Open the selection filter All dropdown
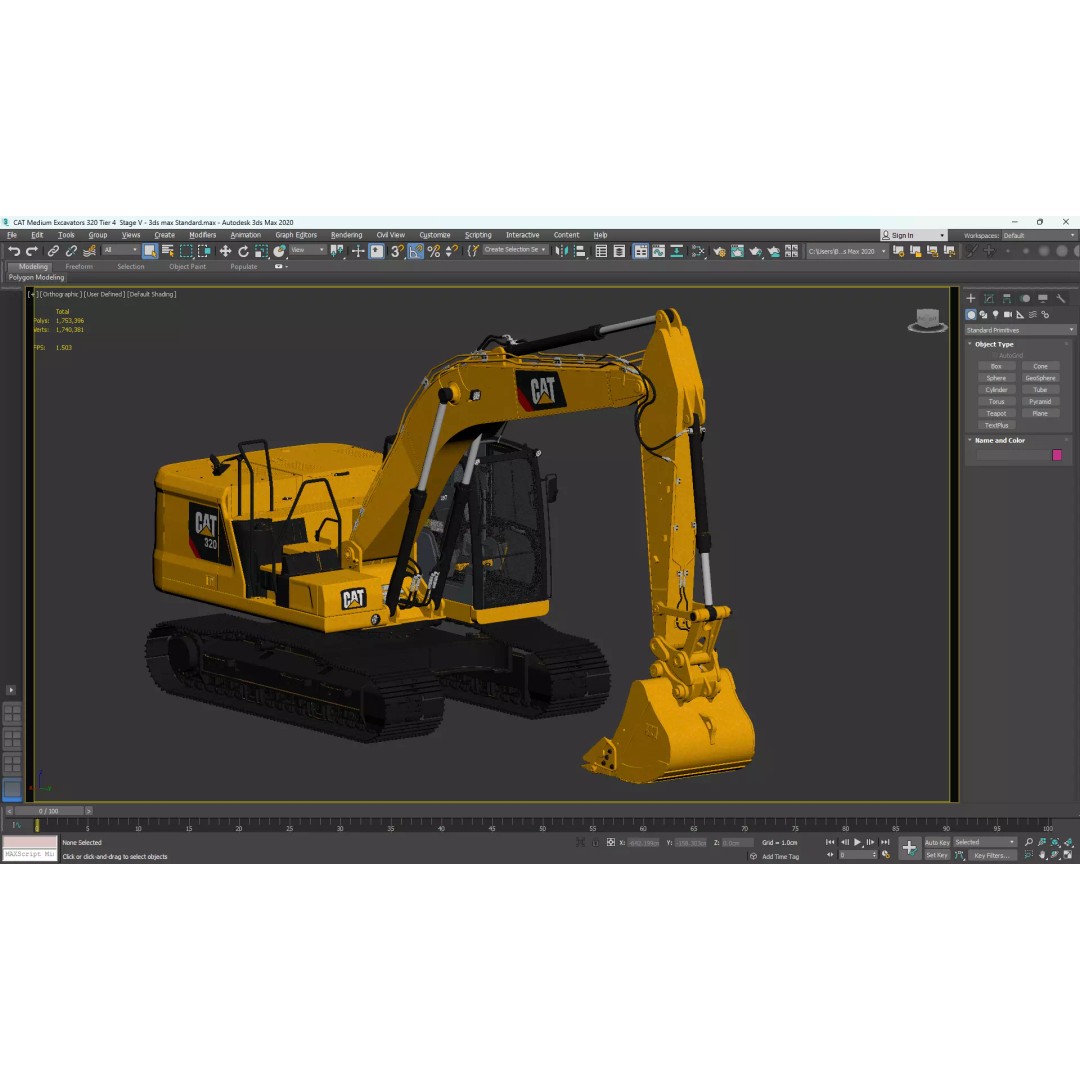 [x=121, y=250]
